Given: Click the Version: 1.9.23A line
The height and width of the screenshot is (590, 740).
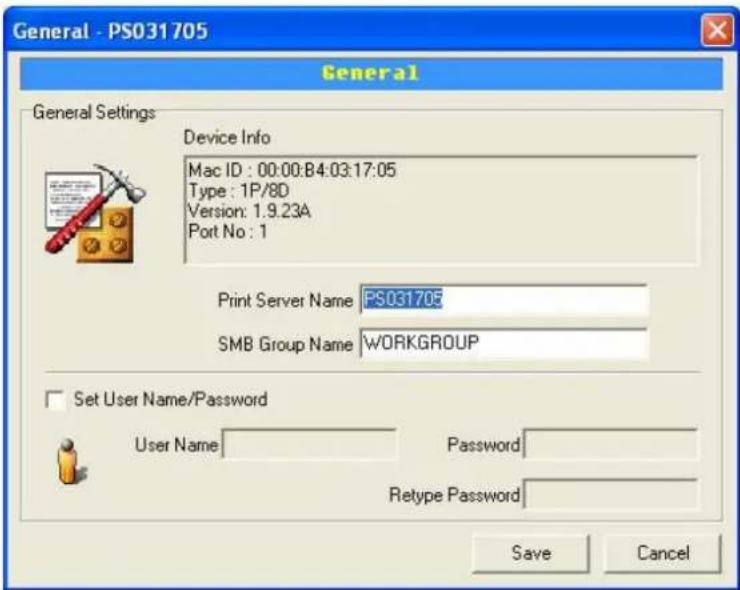Looking at the screenshot, I should 250,211.
